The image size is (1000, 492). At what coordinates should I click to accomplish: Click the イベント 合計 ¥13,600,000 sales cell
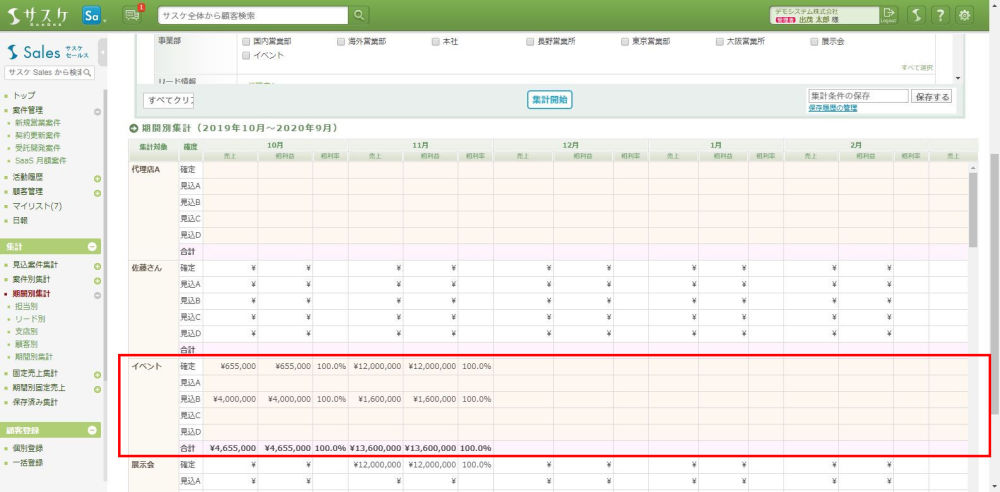[376, 449]
